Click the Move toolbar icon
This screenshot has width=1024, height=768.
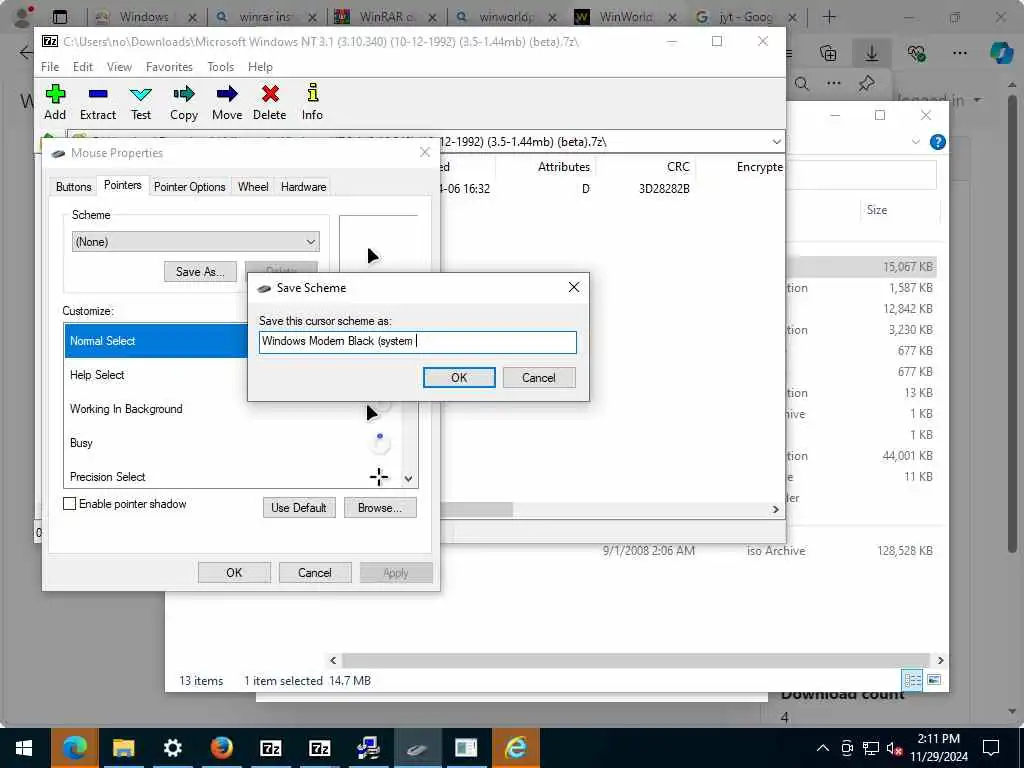227,102
